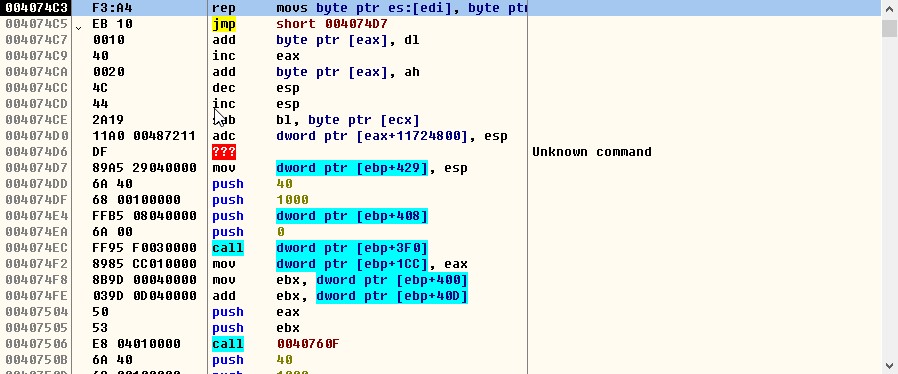This screenshot has height=374, width=898.
Task: Click hex bytes 039D 0D040000
Action: point(144,296)
